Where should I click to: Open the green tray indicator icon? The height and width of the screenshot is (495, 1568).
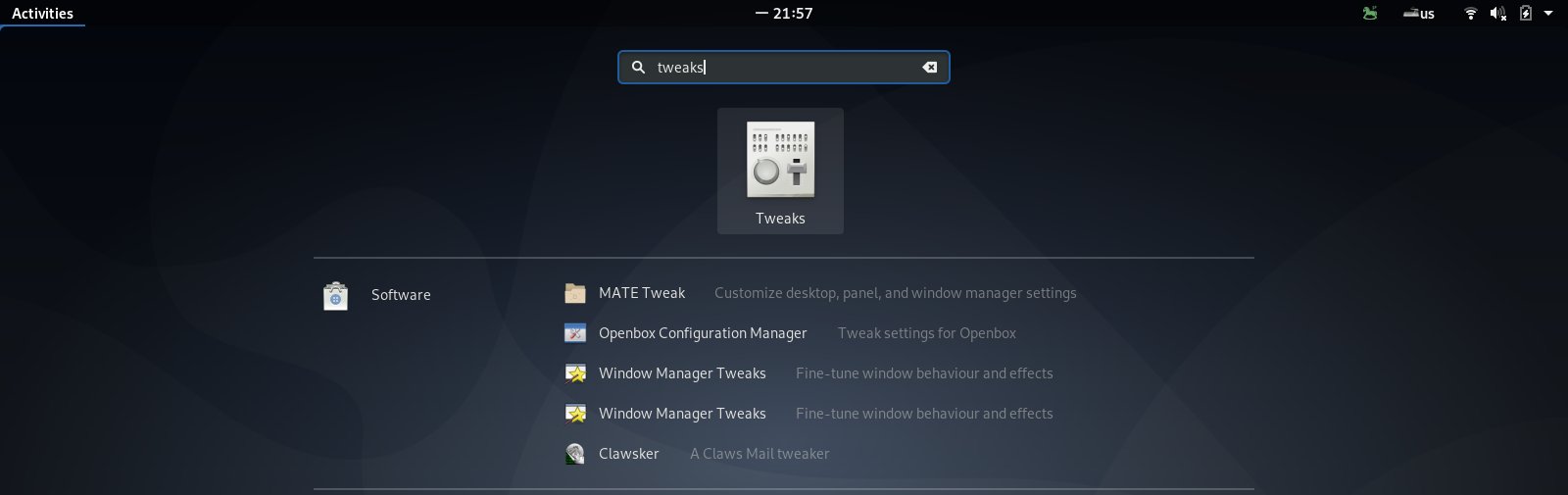click(x=1370, y=13)
